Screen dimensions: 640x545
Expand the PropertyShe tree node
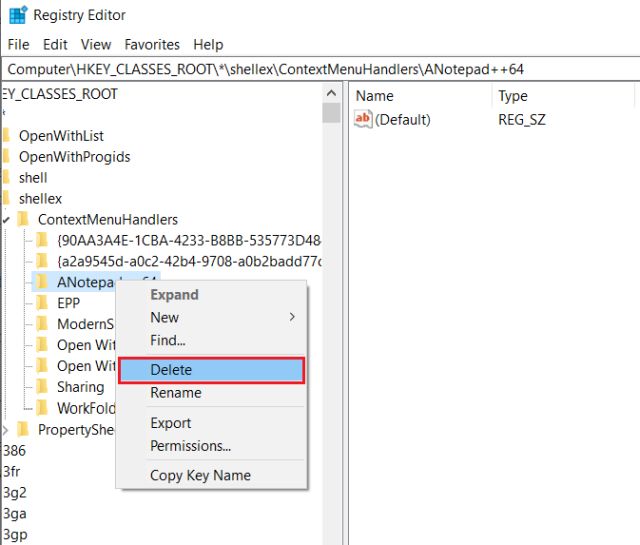pos(5,430)
